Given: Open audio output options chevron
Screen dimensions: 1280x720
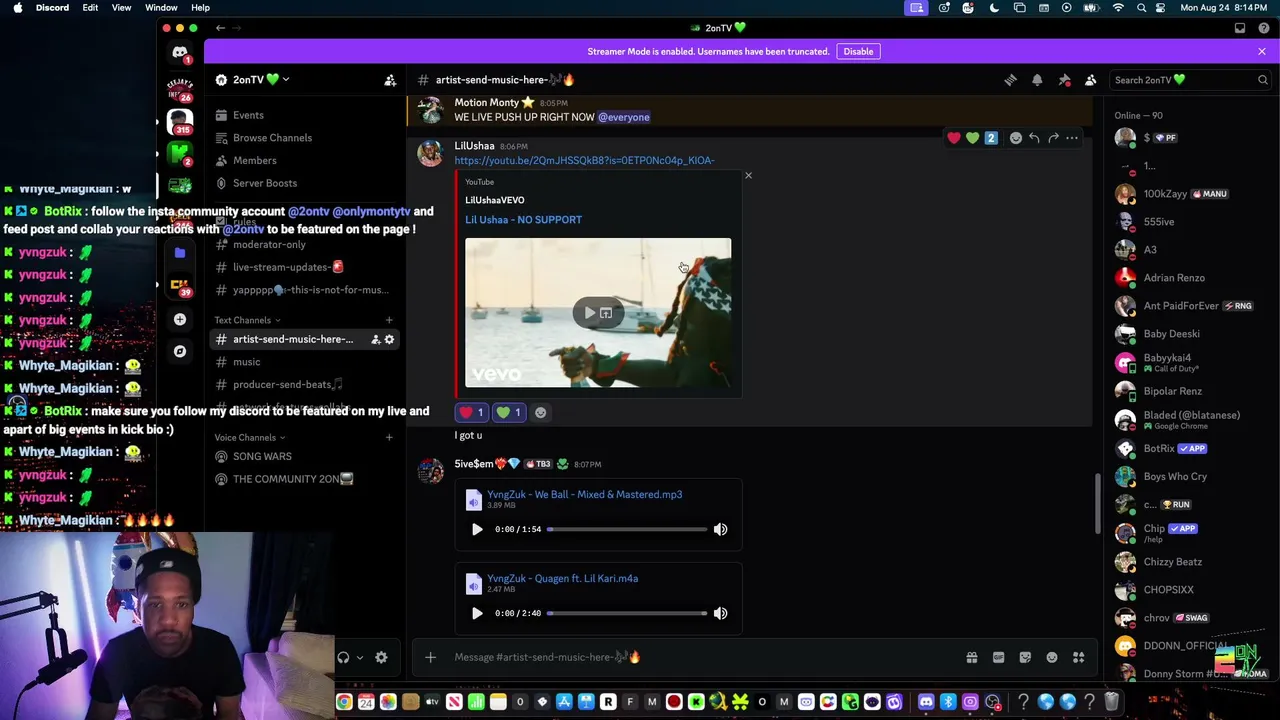Looking at the screenshot, I should click(359, 657).
